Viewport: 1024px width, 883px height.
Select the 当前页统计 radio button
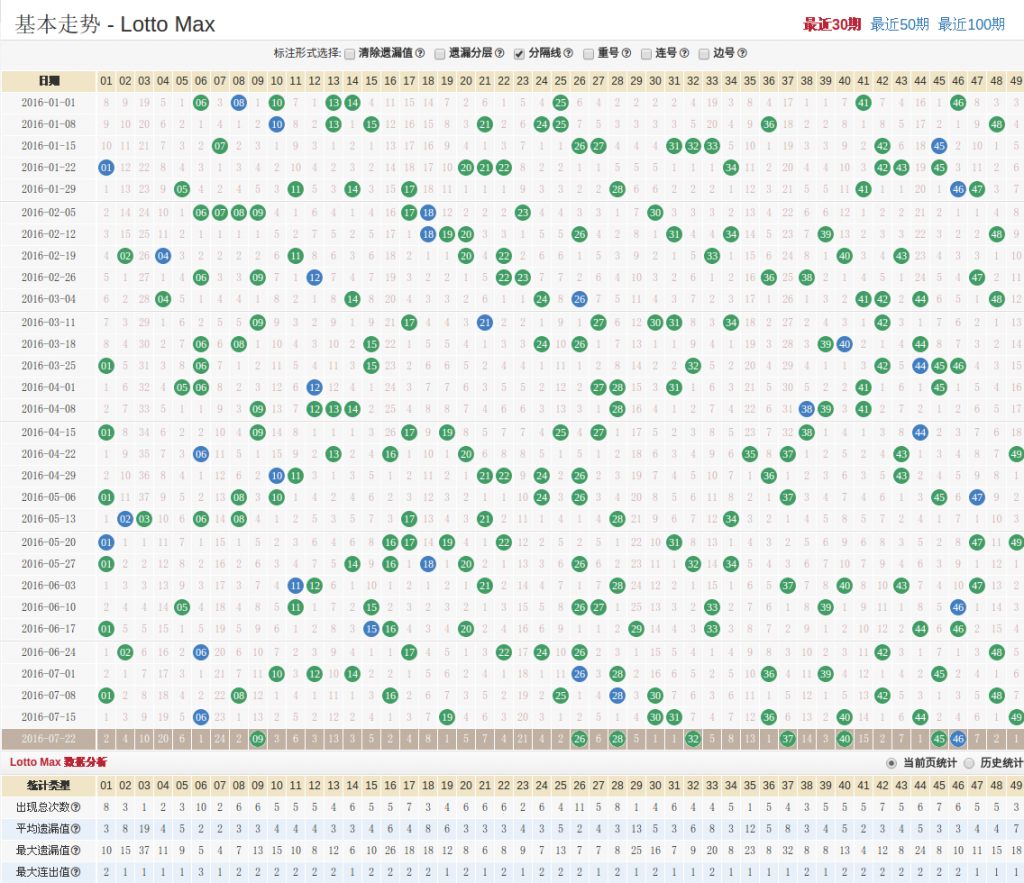891,763
